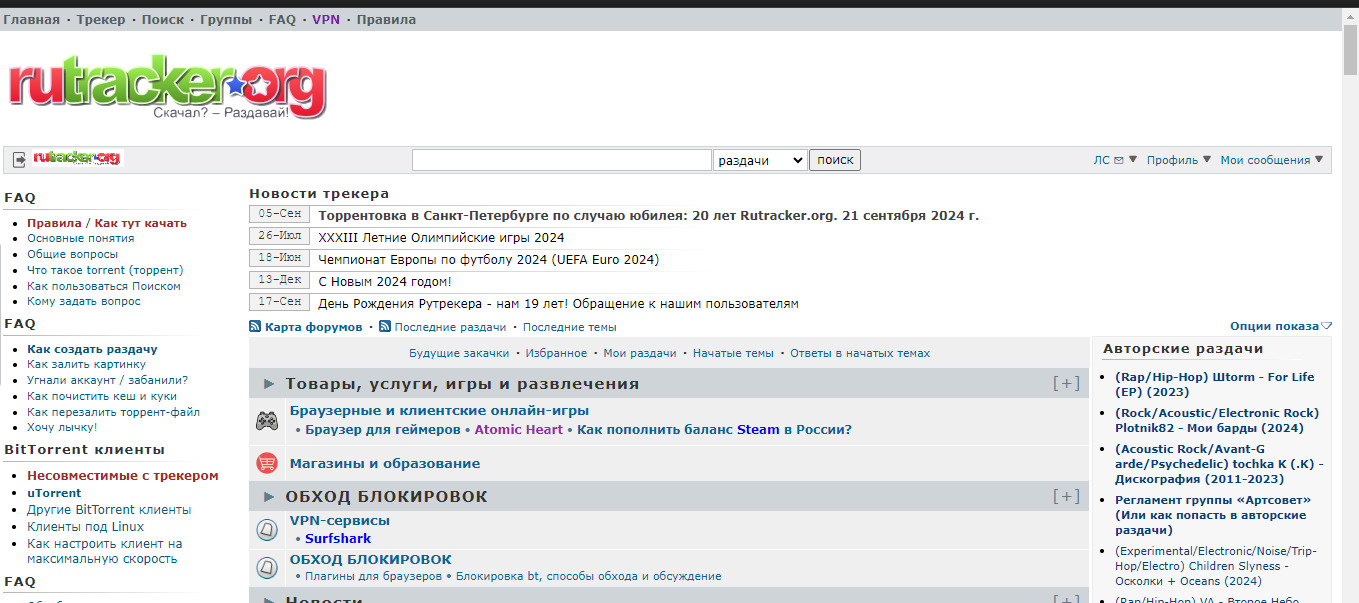
Task: Open Последние темы link
Action: pyautogui.click(x=570, y=327)
